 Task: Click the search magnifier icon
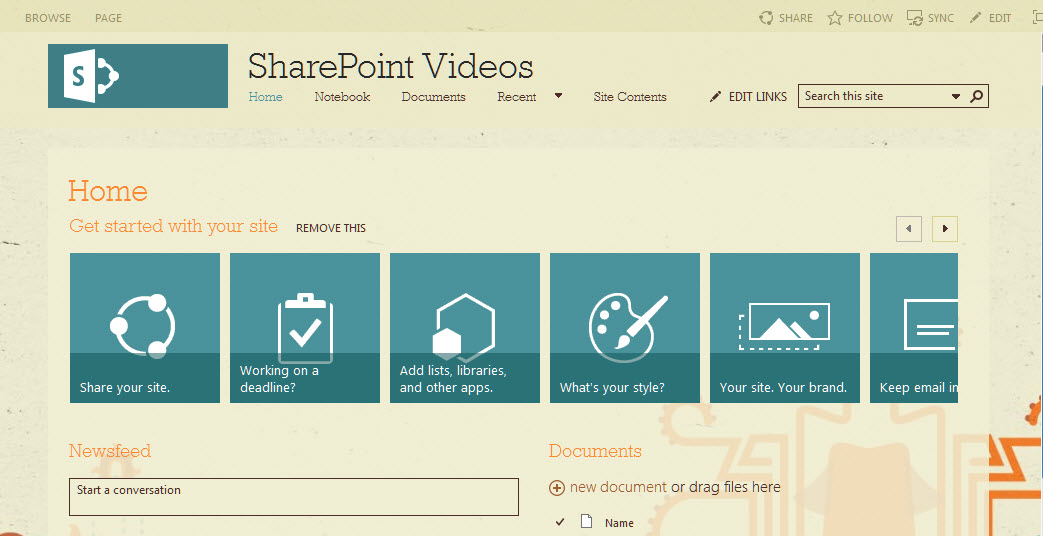tap(976, 96)
